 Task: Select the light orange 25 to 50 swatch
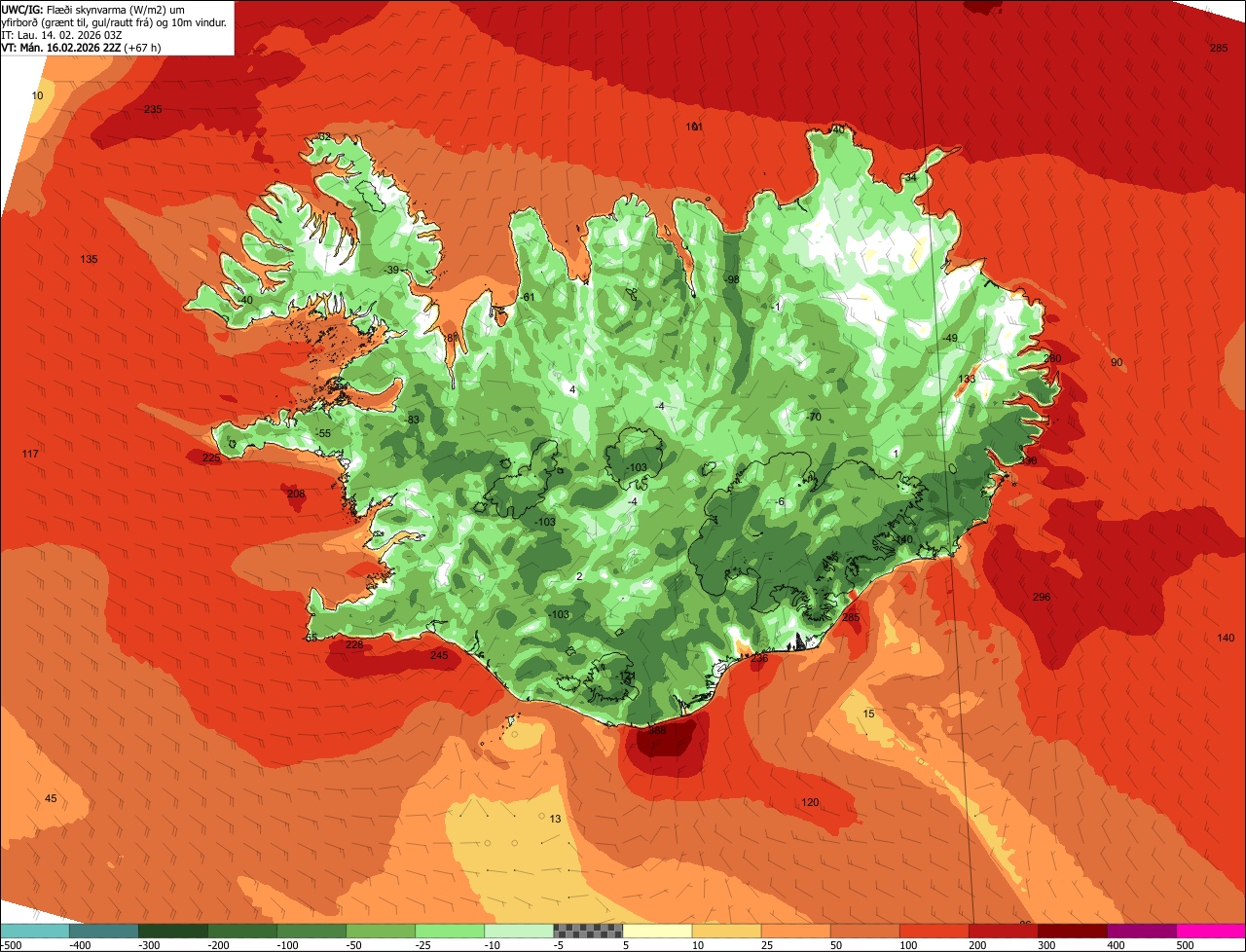[795, 931]
